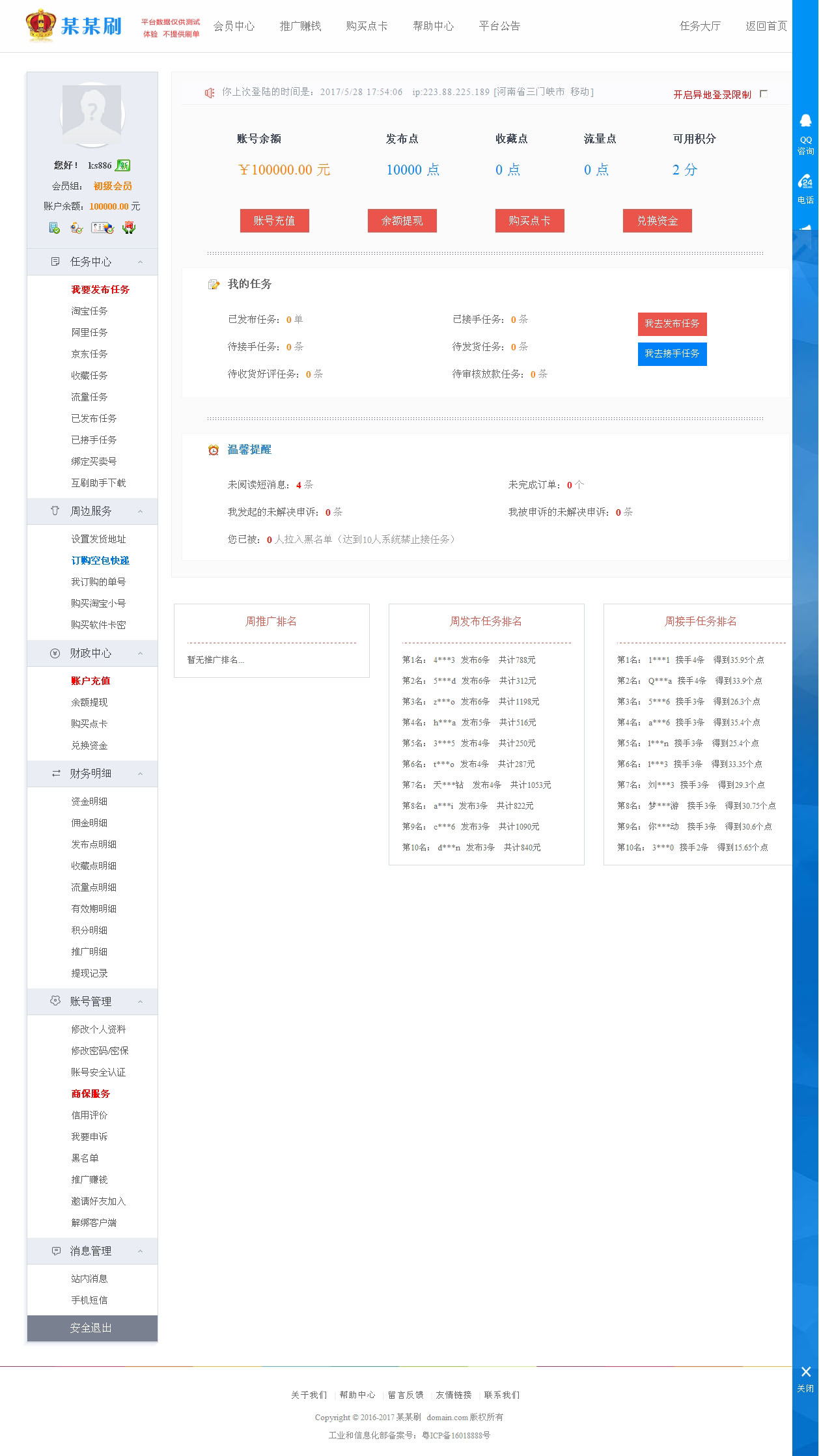Viewport: 819px width, 1456px height.
Task: Click 返回首页 in the top bar
Action: [x=766, y=26]
